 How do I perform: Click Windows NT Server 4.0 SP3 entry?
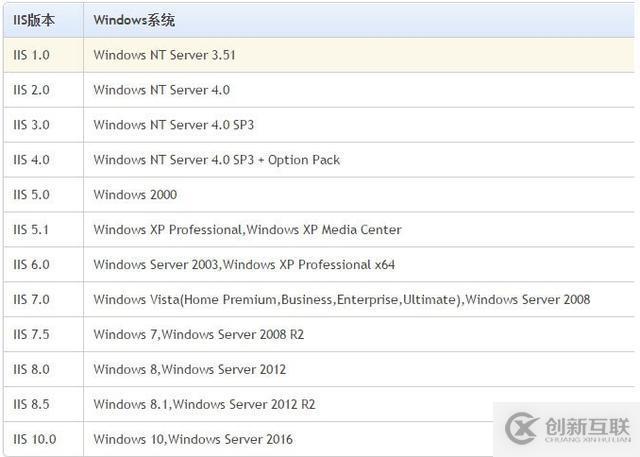175,125
